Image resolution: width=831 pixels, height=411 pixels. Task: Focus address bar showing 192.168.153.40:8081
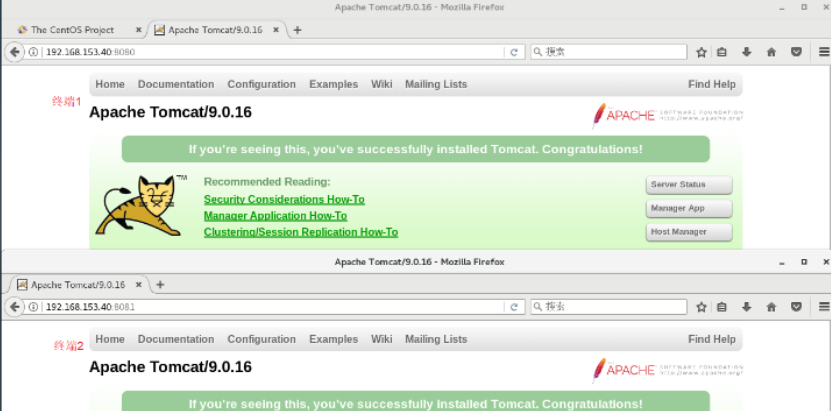coord(273,307)
